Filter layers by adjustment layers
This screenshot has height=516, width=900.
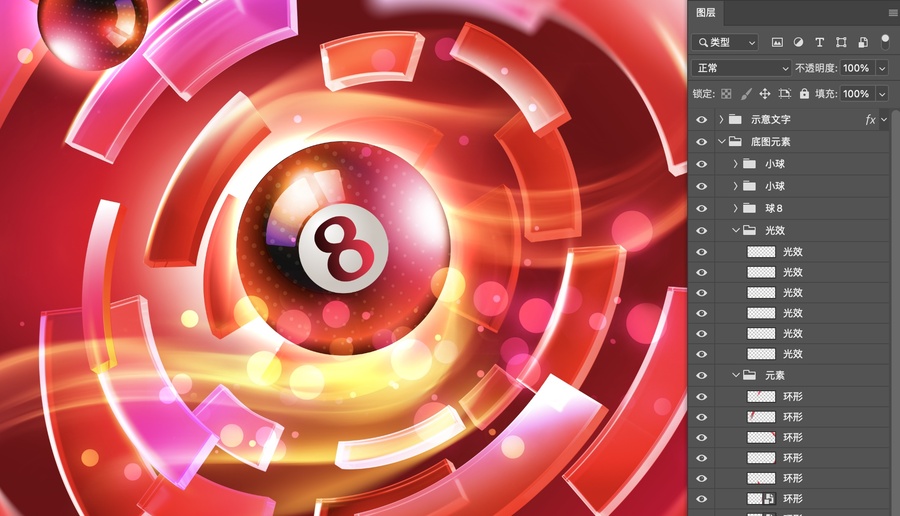pyautogui.click(x=798, y=42)
